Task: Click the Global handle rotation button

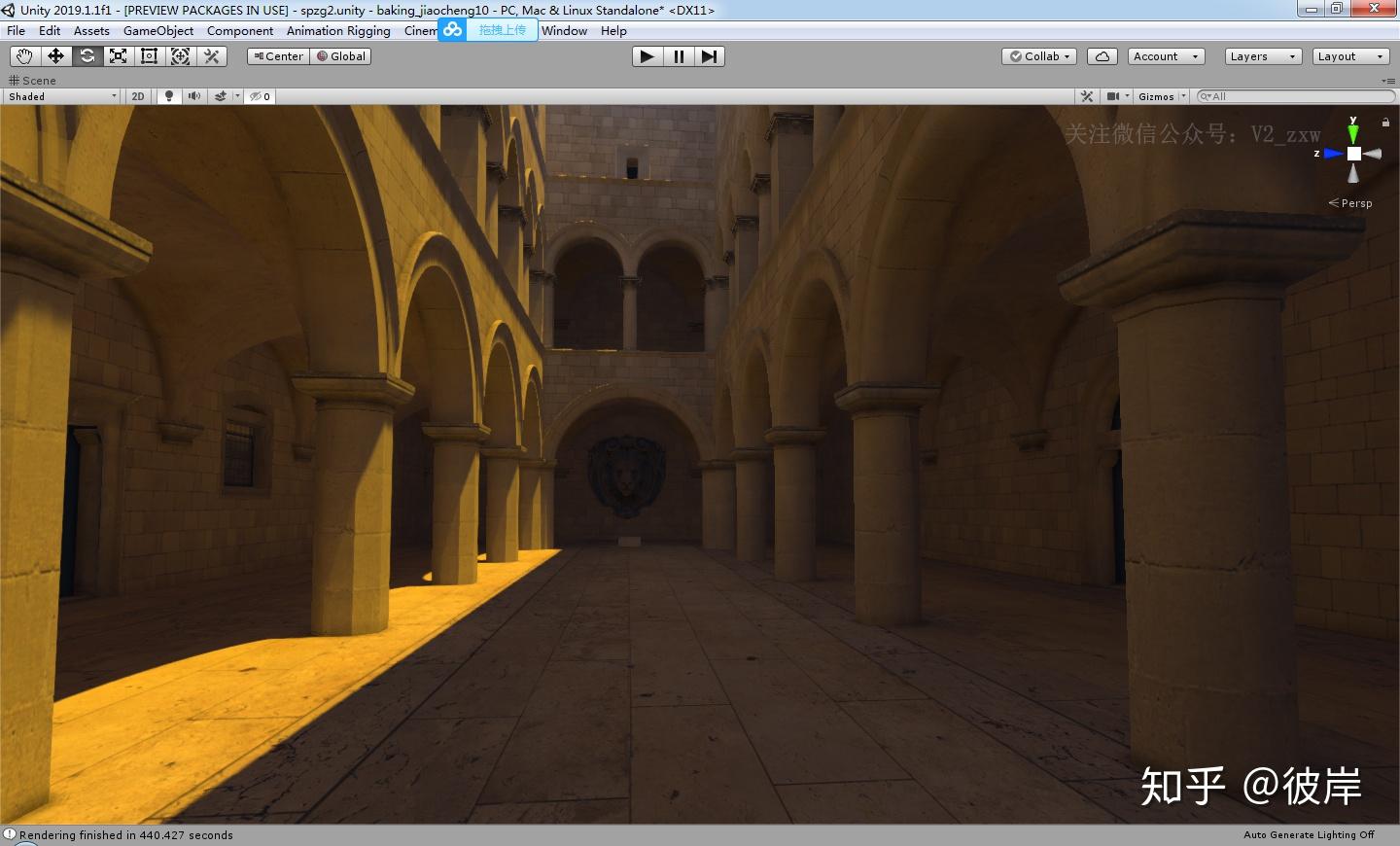Action: click(341, 56)
